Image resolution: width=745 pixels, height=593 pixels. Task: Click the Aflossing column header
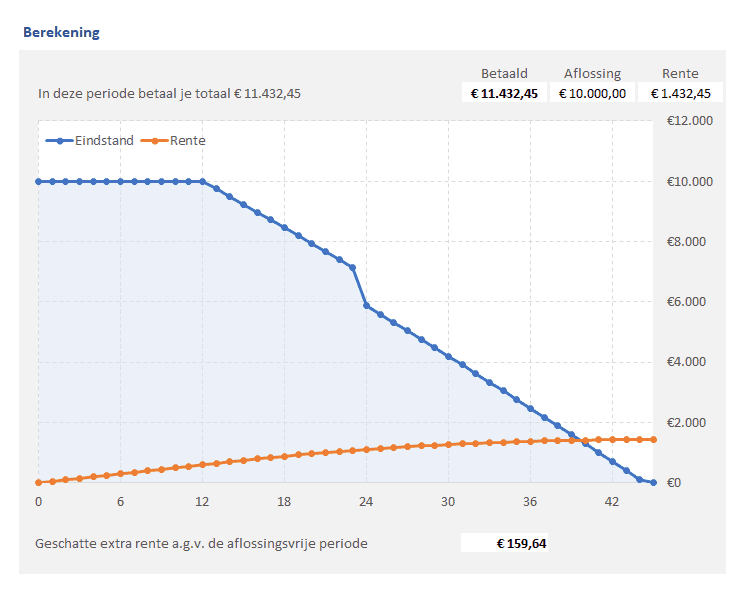tap(592, 73)
